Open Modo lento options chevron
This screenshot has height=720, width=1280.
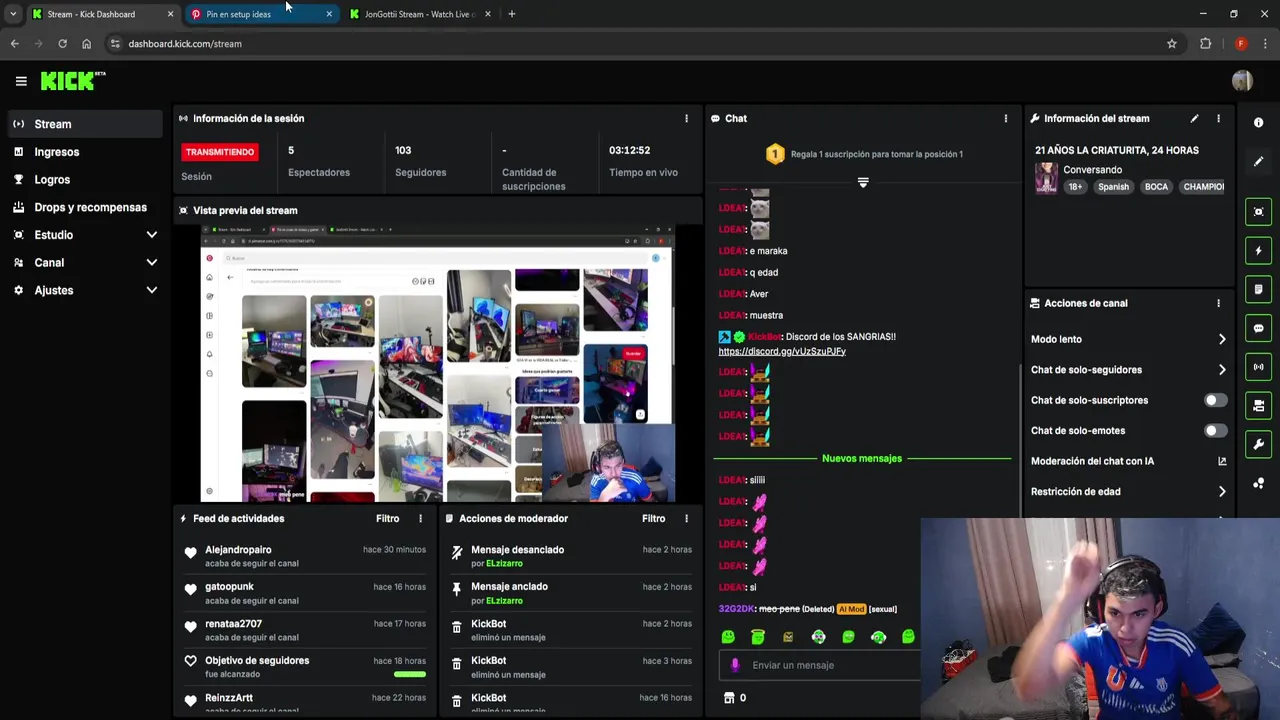(x=1221, y=339)
